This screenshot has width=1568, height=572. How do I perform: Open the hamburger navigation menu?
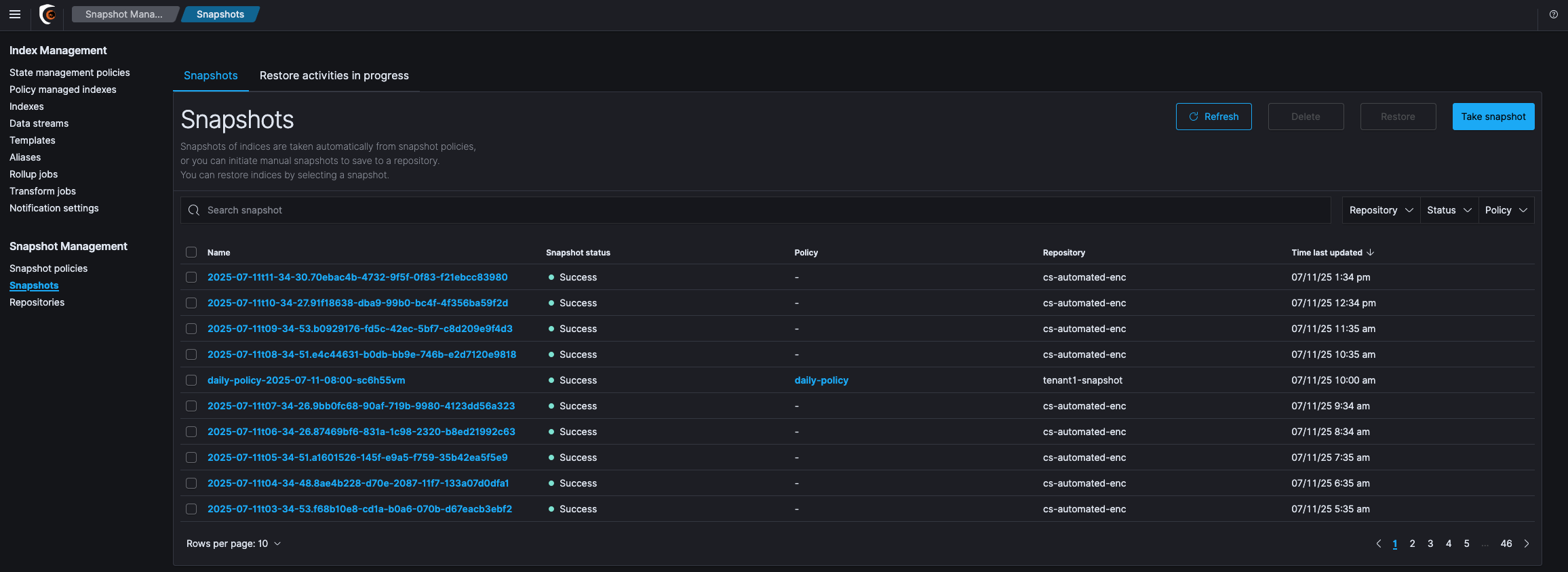pos(15,14)
